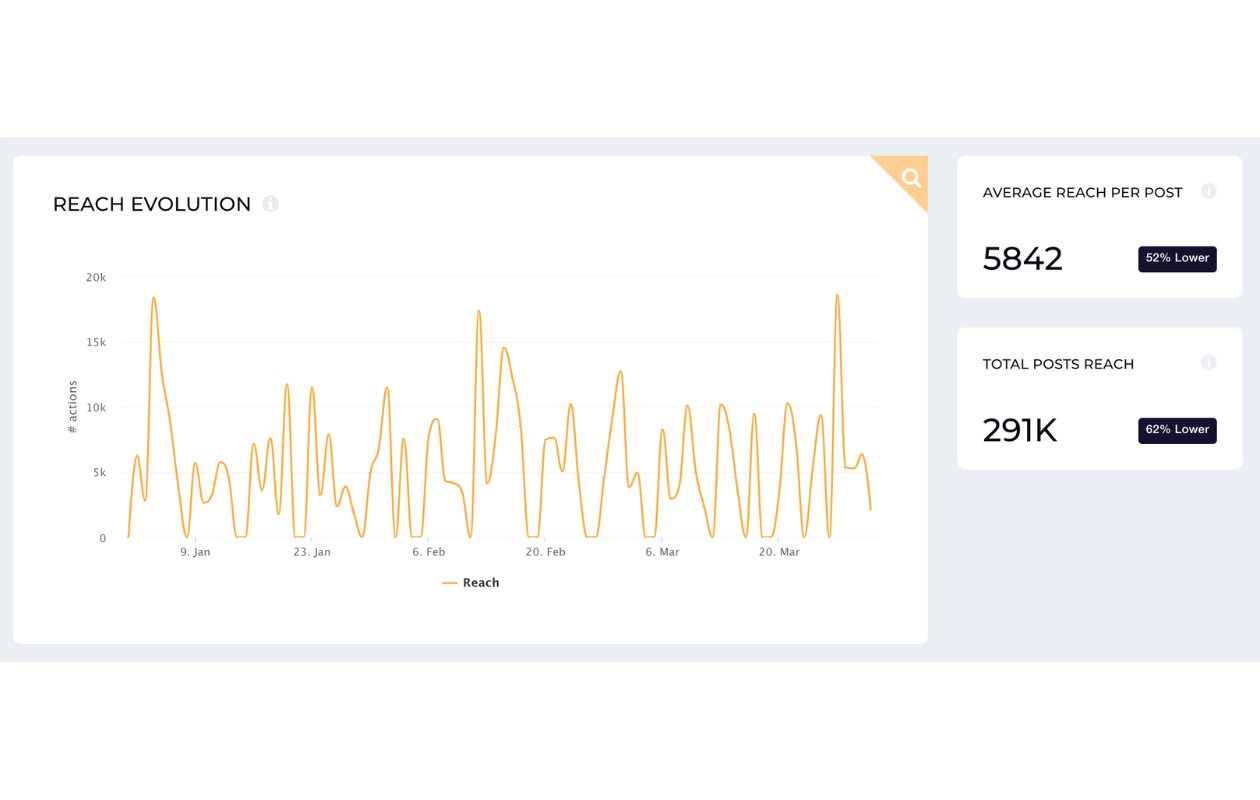Click the 10k y-axis label

(x=96, y=408)
